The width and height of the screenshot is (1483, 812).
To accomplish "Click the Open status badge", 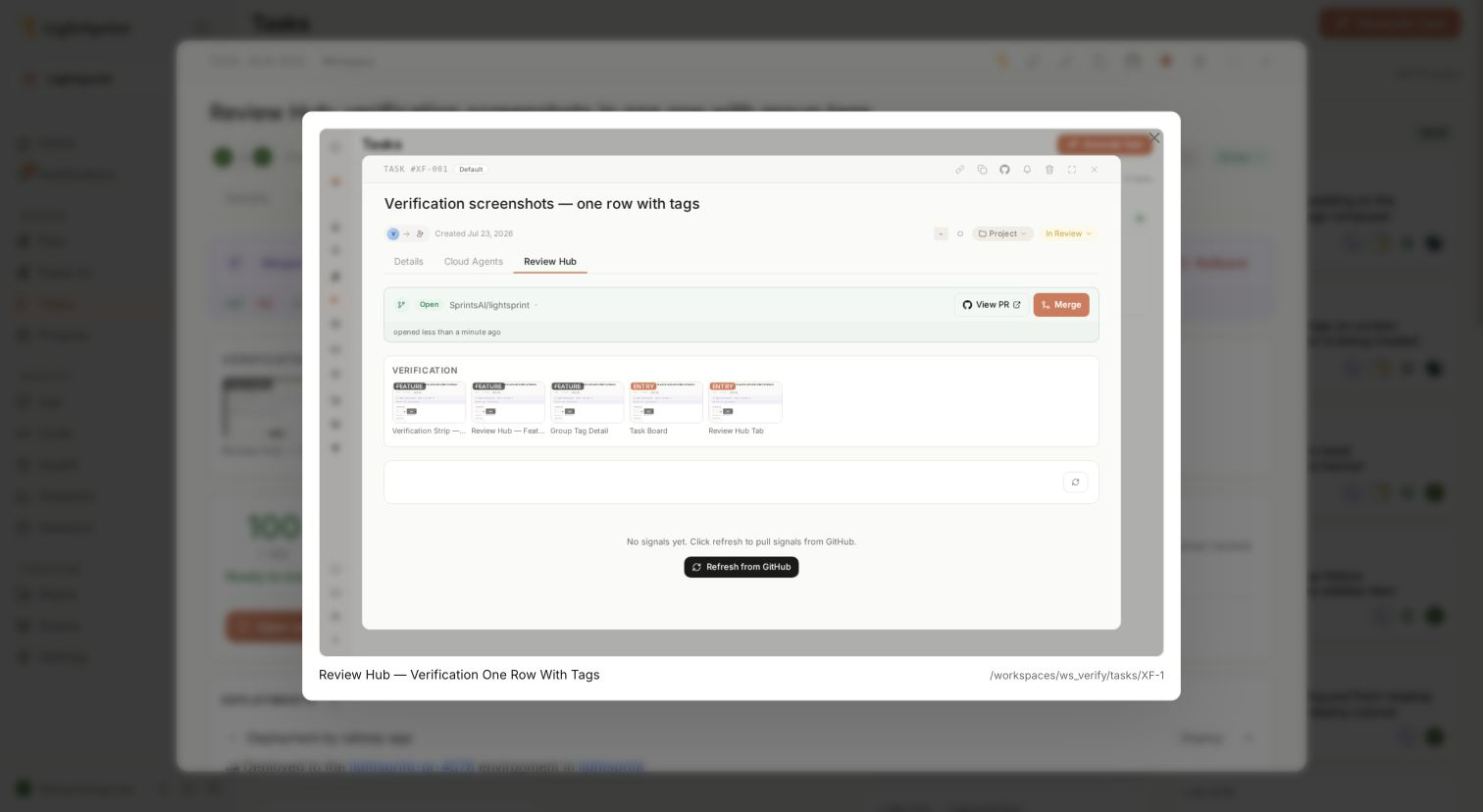I will pyautogui.click(x=429, y=305).
